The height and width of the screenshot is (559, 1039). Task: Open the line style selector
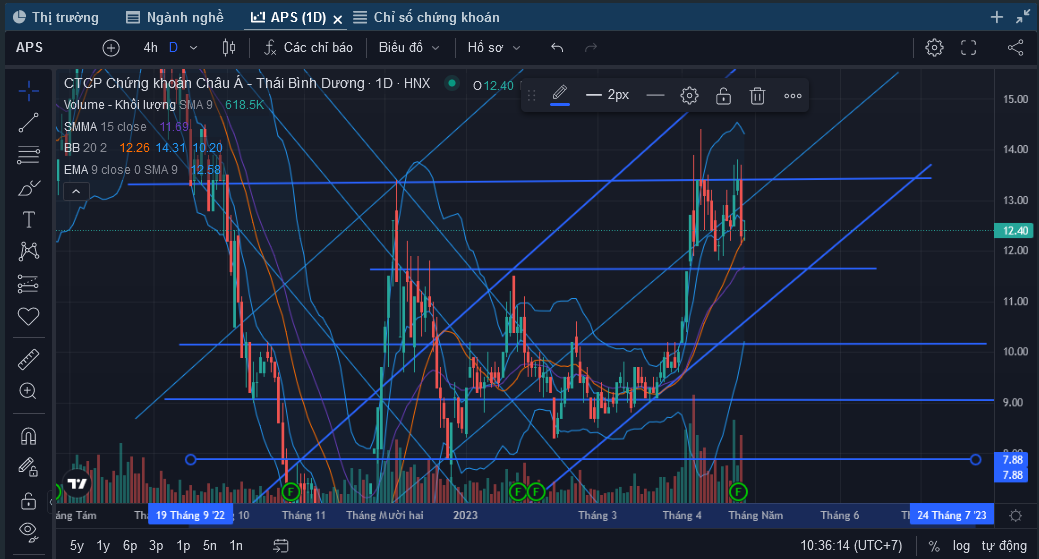coord(655,95)
